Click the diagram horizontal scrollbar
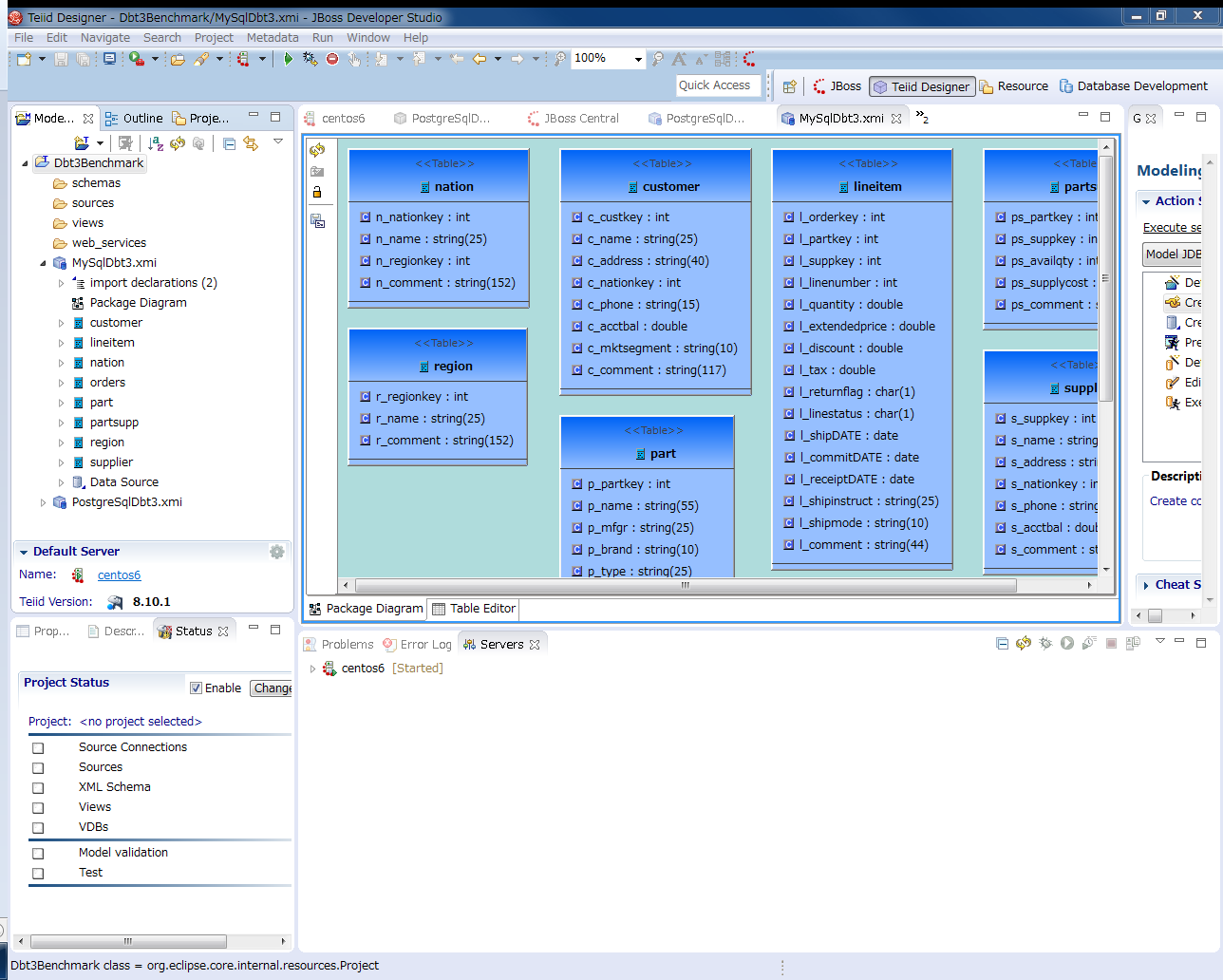The image size is (1223, 980). (686, 586)
